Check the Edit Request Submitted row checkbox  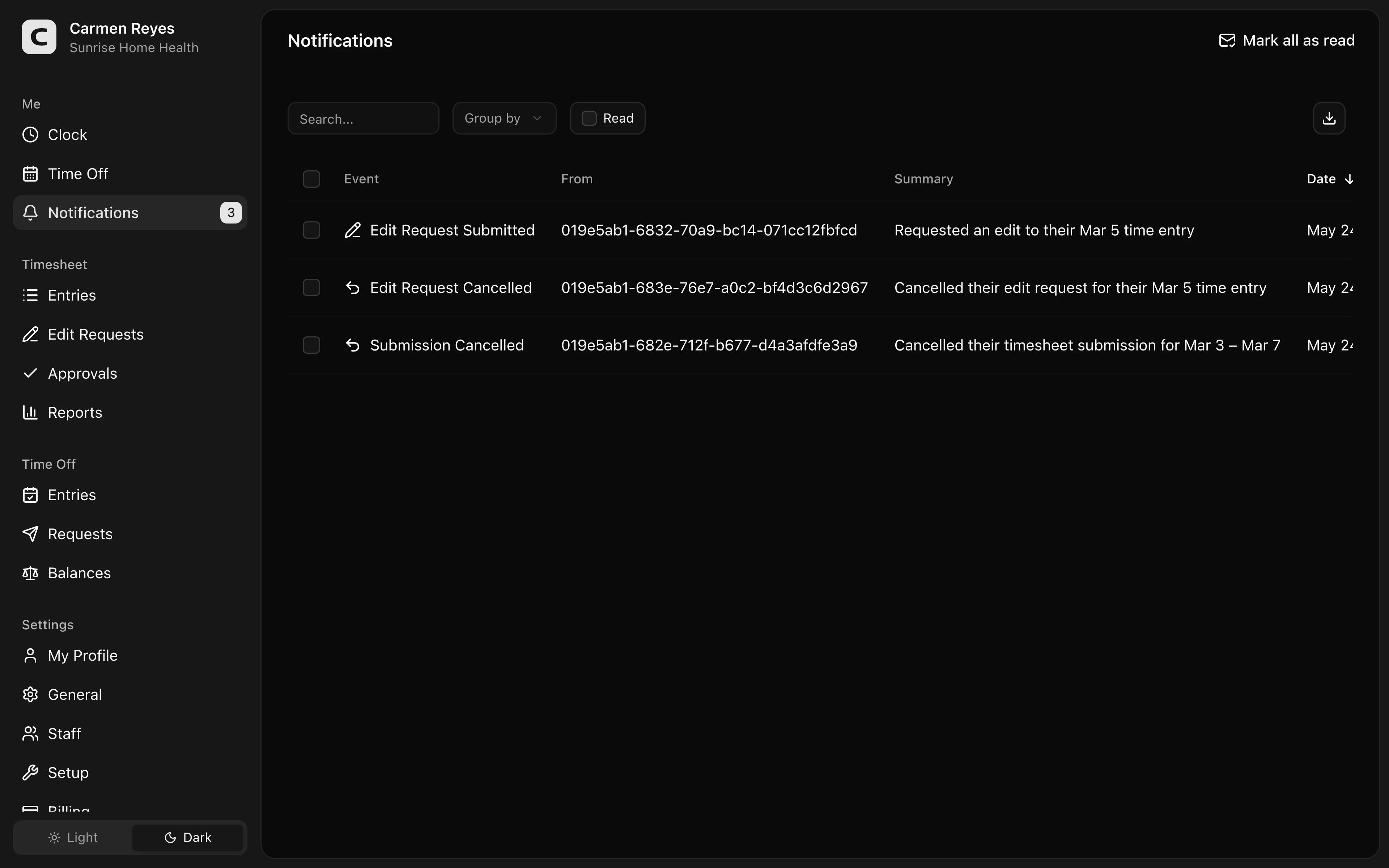311,230
